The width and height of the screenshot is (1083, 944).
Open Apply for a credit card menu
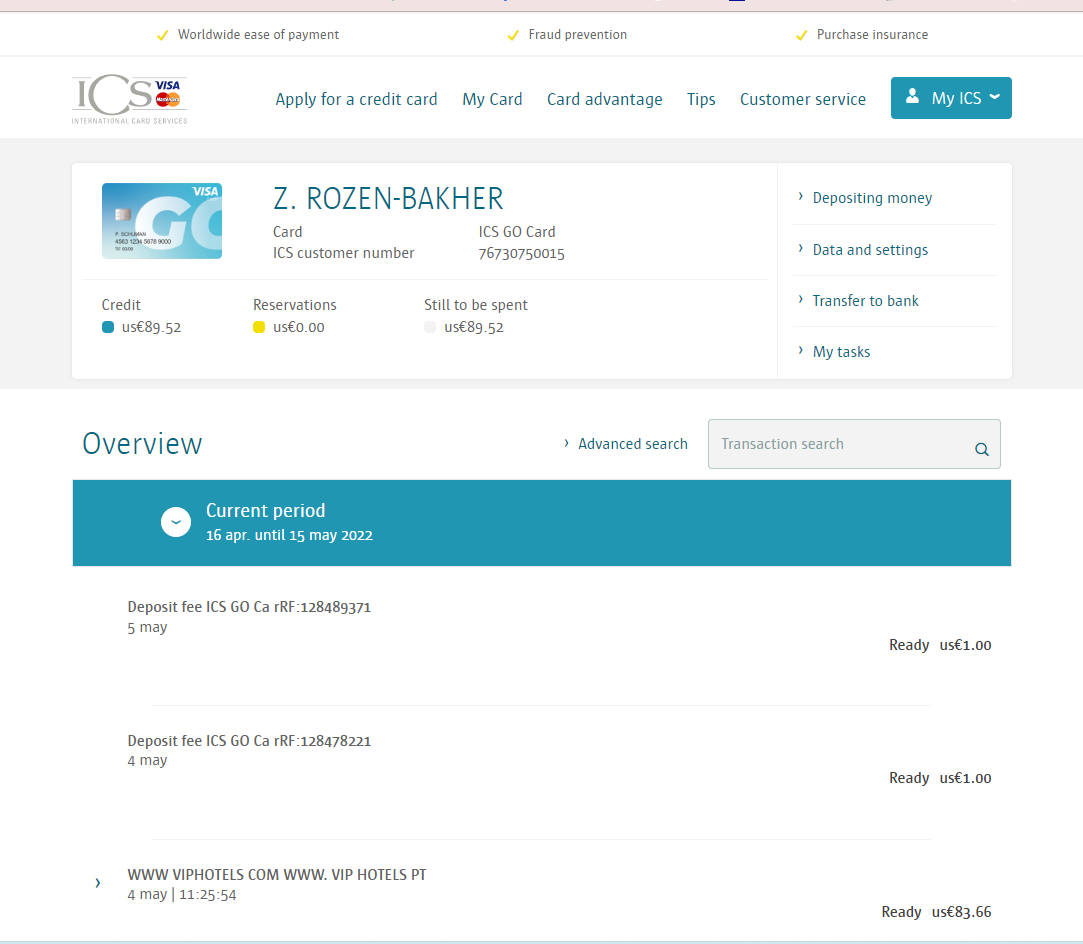point(356,99)
